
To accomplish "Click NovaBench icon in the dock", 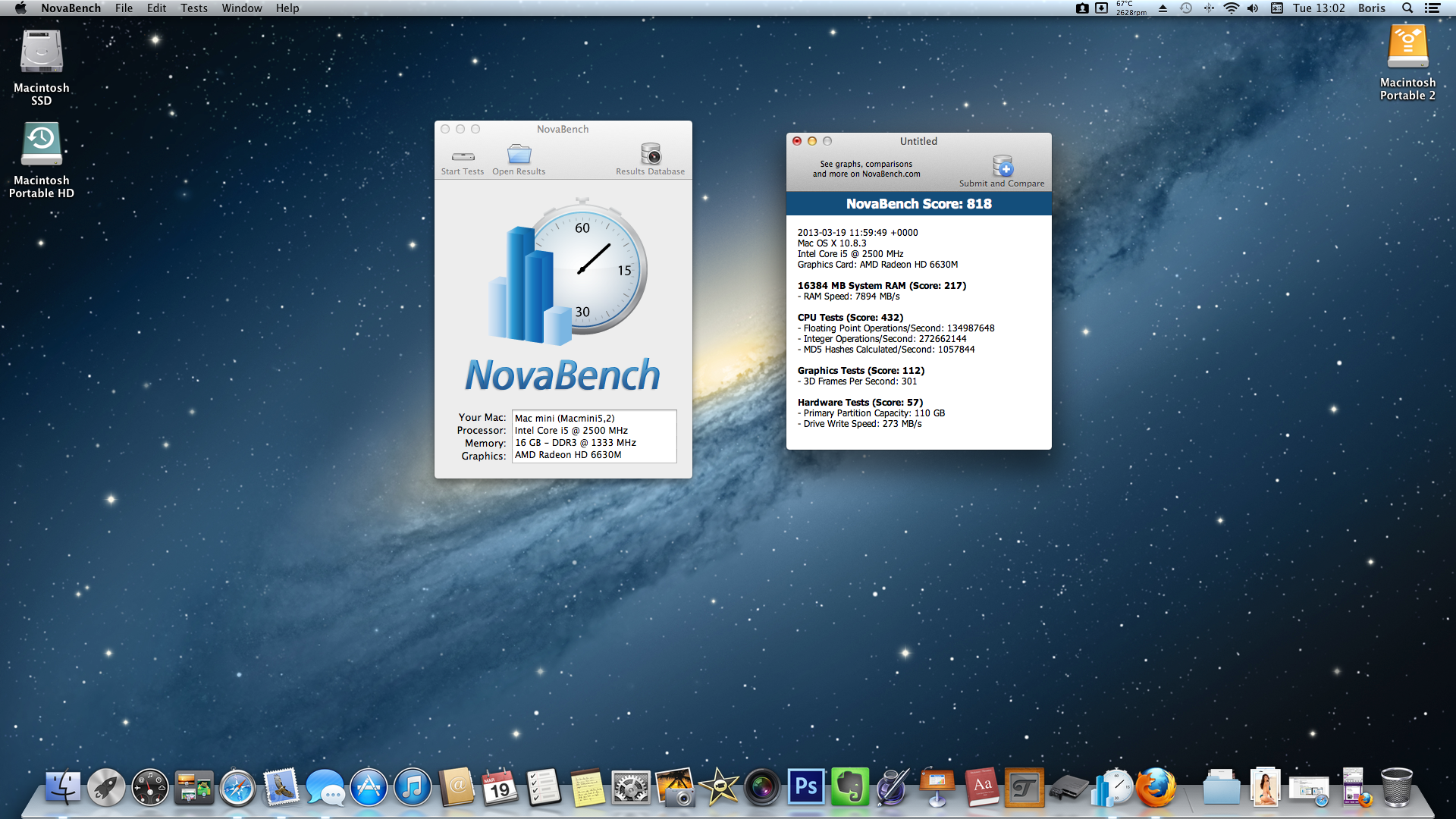I will pyautogui.click(x=1112, y=787).
